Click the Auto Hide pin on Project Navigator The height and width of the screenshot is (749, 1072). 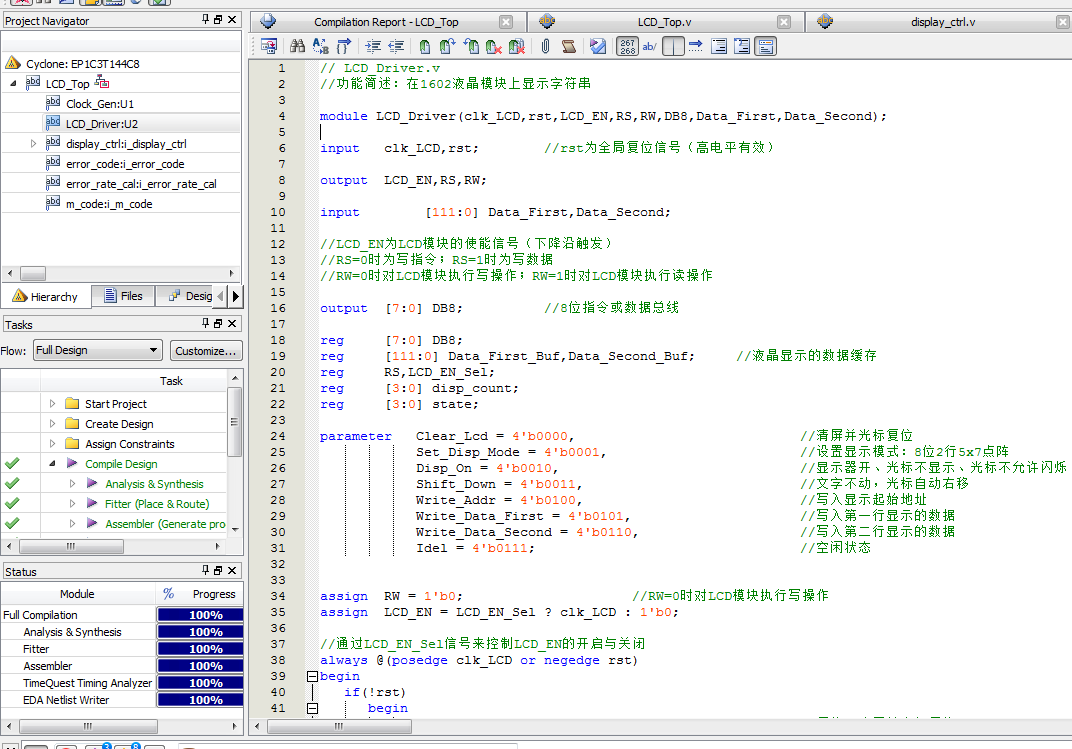point(206,20)
